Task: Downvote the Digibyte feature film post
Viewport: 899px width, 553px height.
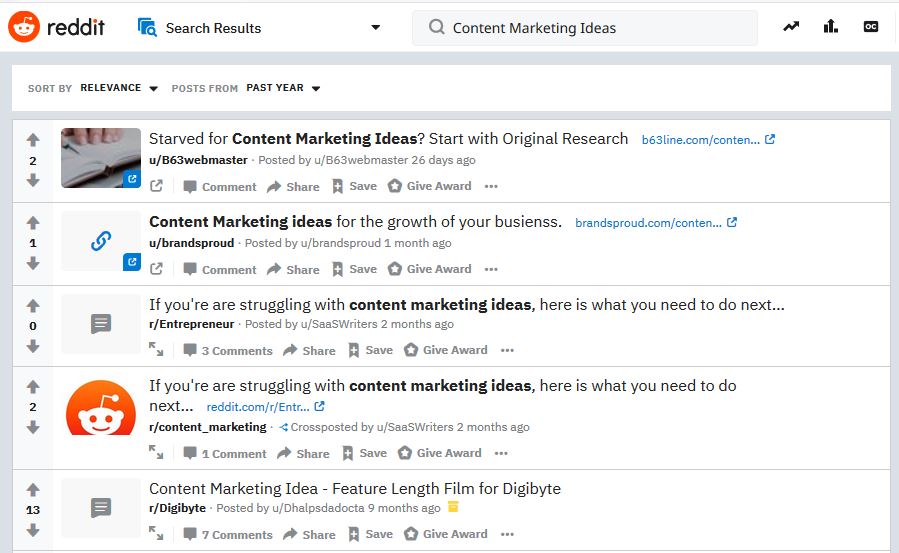Action: click(33, 531)
